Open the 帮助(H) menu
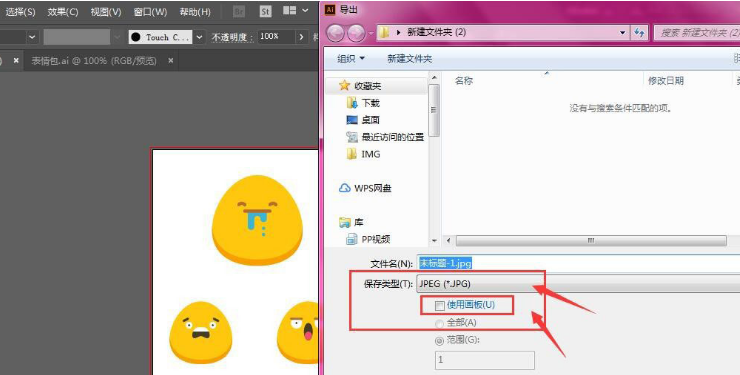 [195, 12]
